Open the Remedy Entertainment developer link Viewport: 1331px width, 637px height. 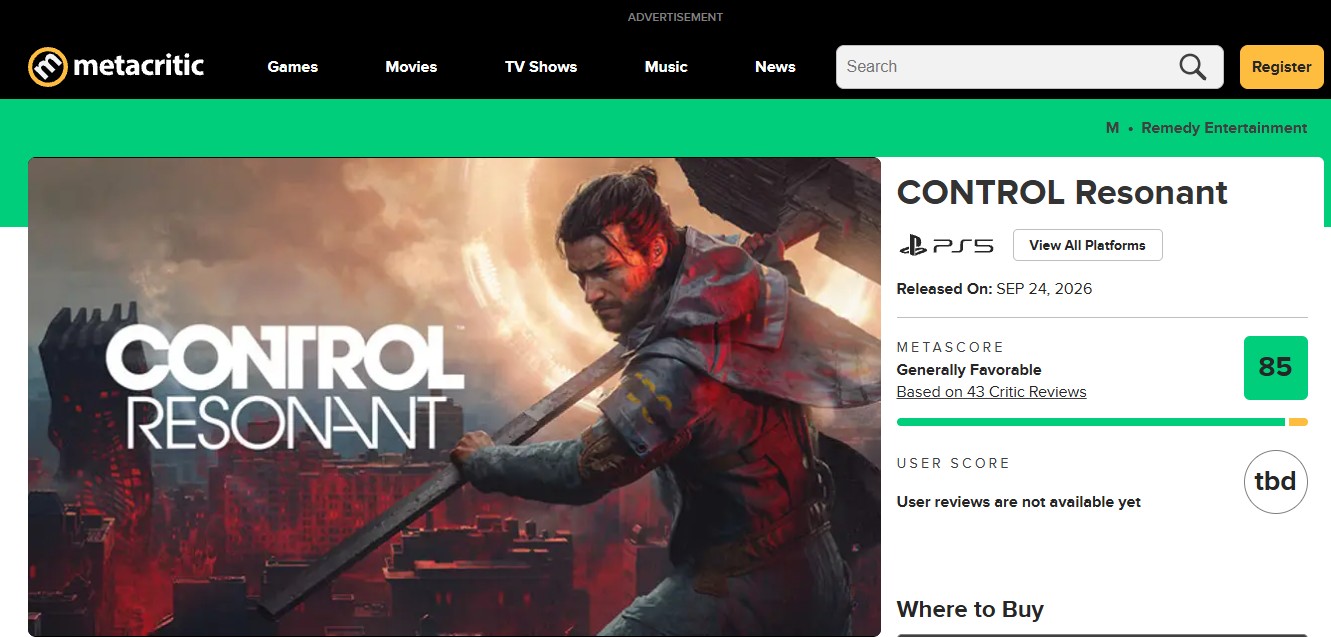point(1224,128)
